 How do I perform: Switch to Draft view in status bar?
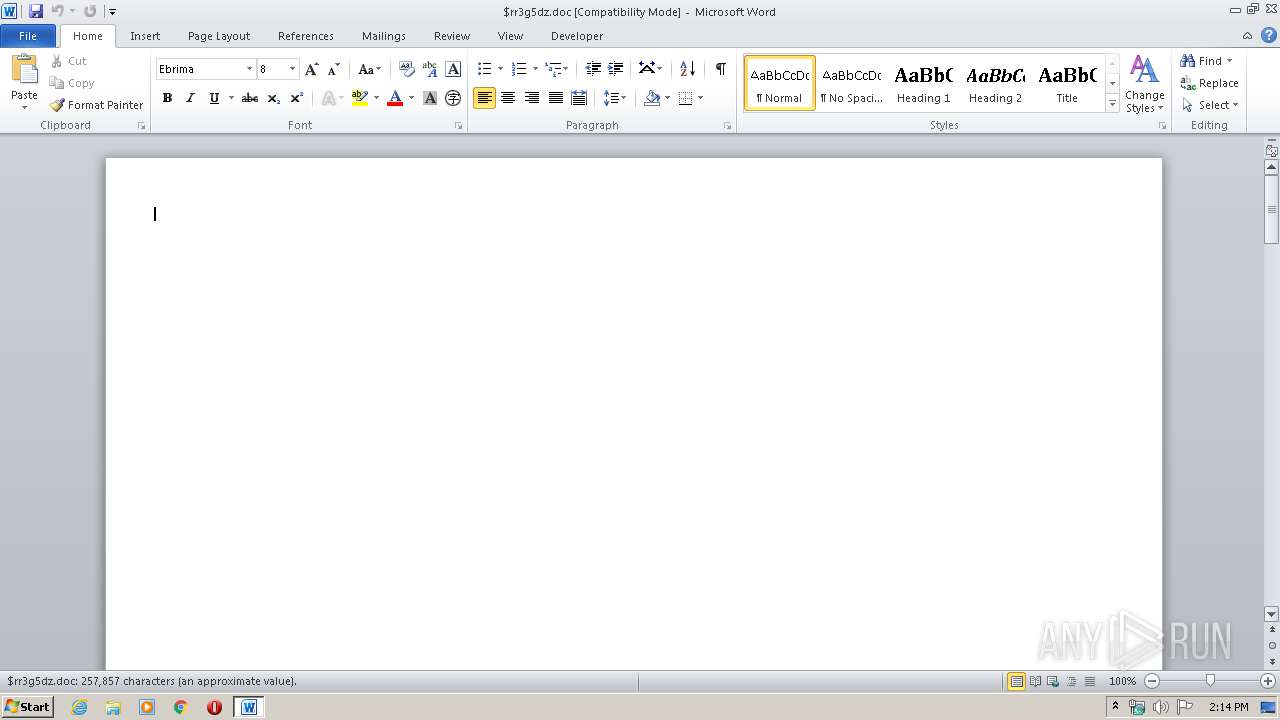[x=1089, y=681]
